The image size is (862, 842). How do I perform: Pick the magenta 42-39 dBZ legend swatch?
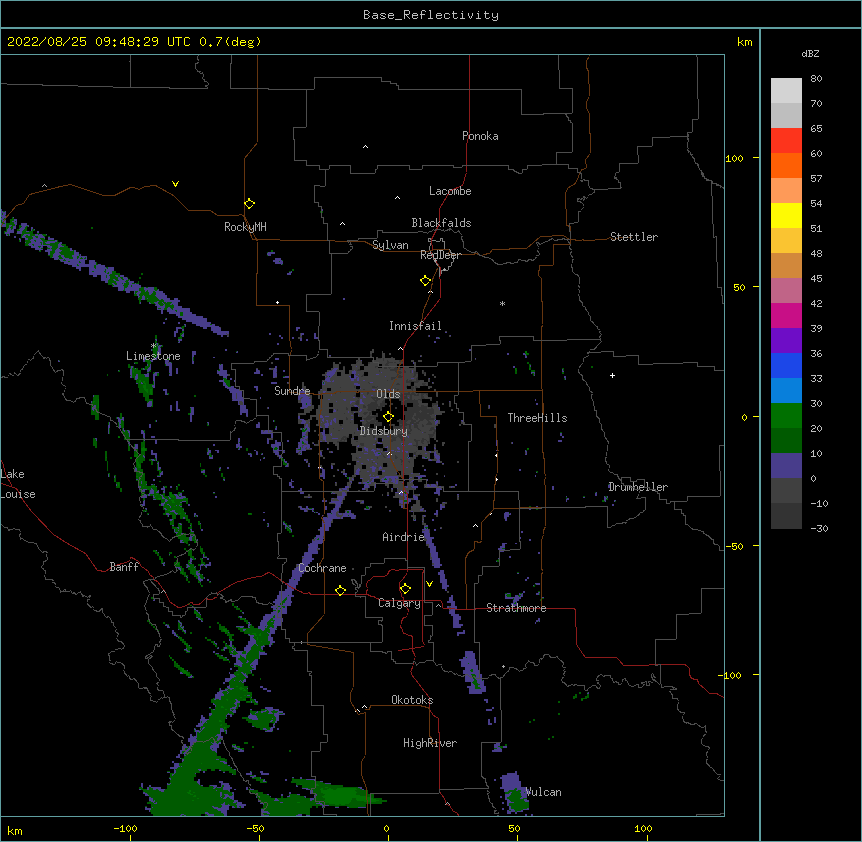pyautogui.click(x=786, y=315)
